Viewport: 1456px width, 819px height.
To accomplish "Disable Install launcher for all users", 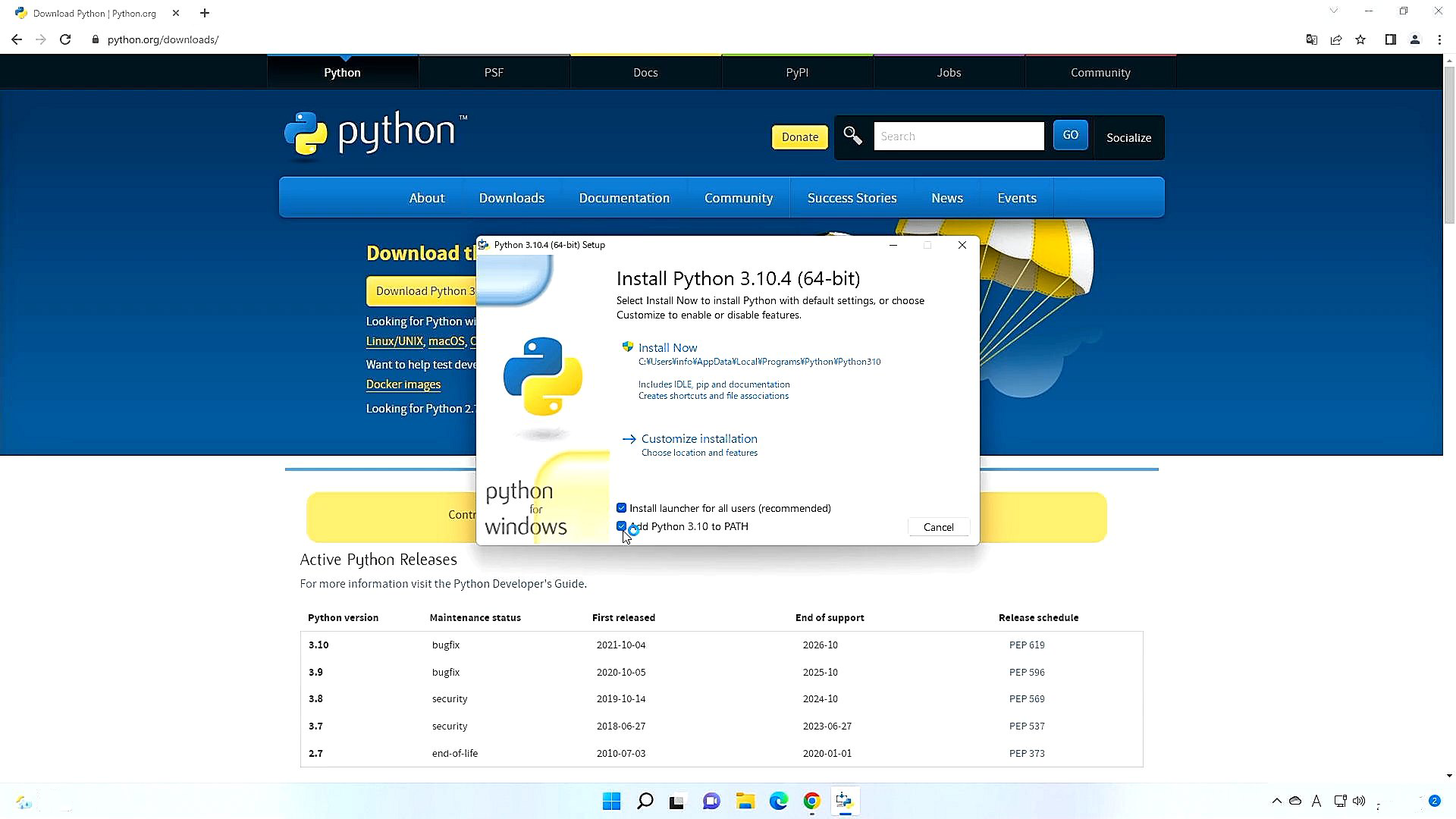I will pyautogui.click(x=622, y=507).
